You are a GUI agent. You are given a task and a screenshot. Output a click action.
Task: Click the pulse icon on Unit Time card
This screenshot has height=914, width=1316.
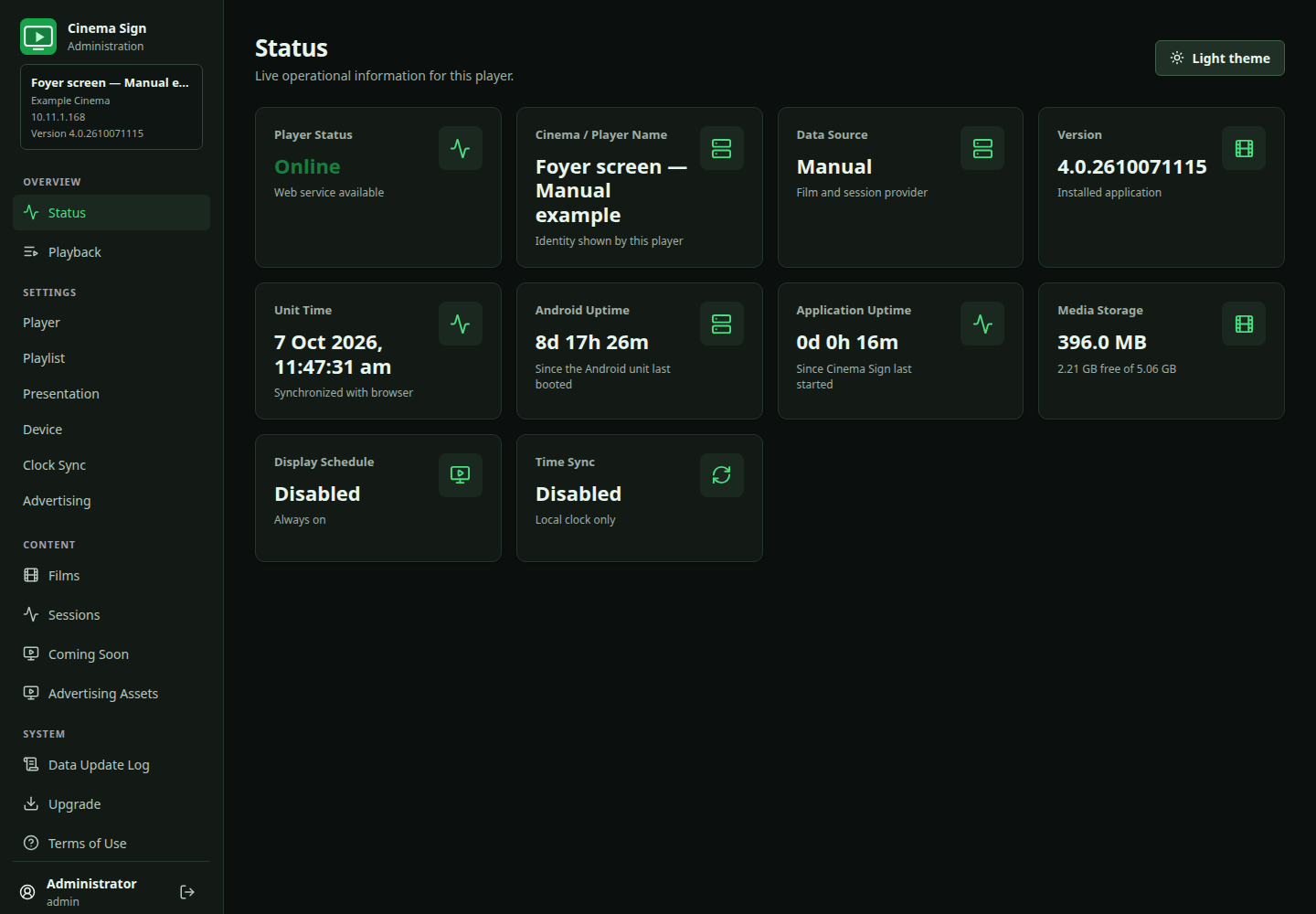coord(461,324)
